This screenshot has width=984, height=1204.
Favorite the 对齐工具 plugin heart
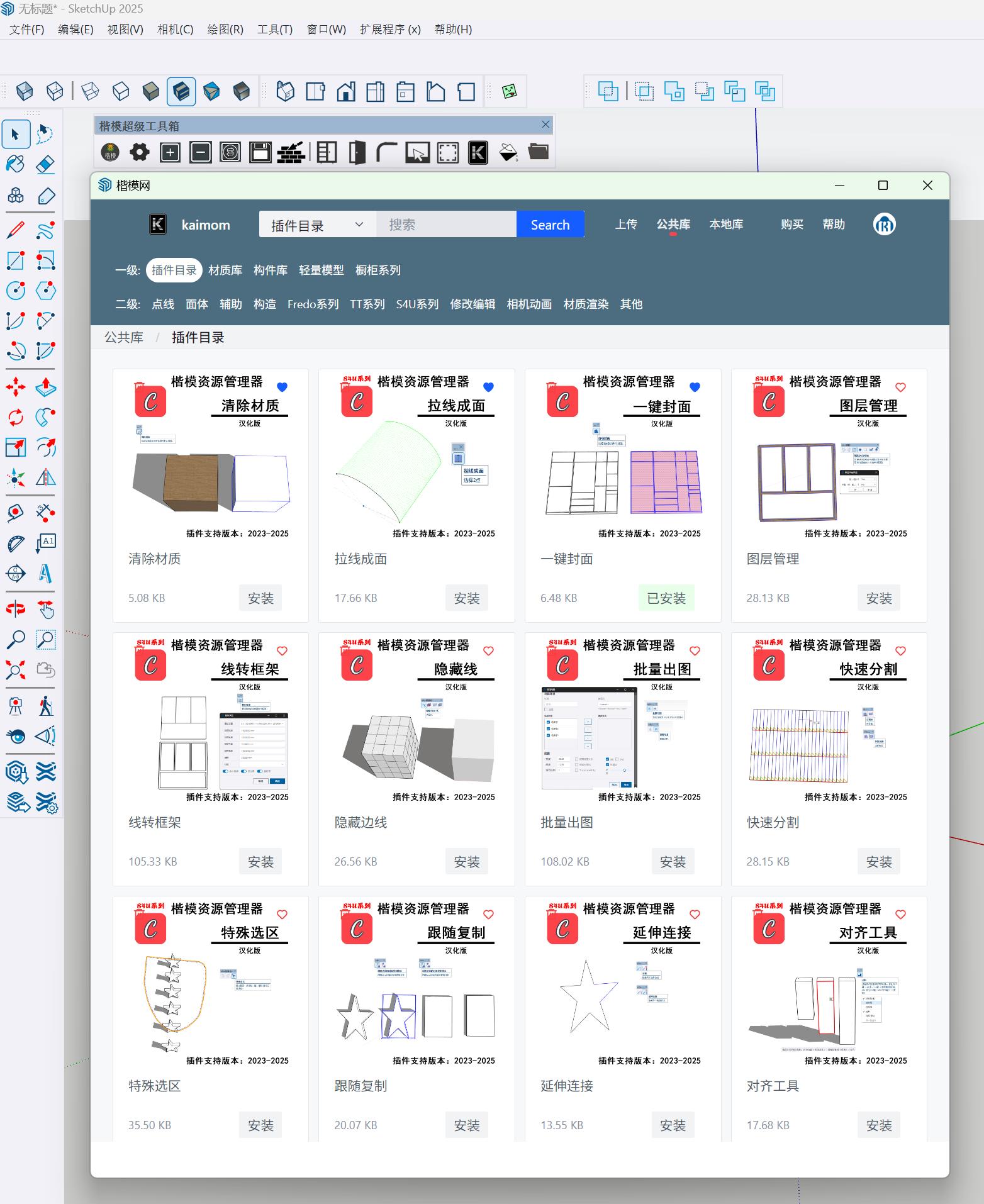pos(900,914)
